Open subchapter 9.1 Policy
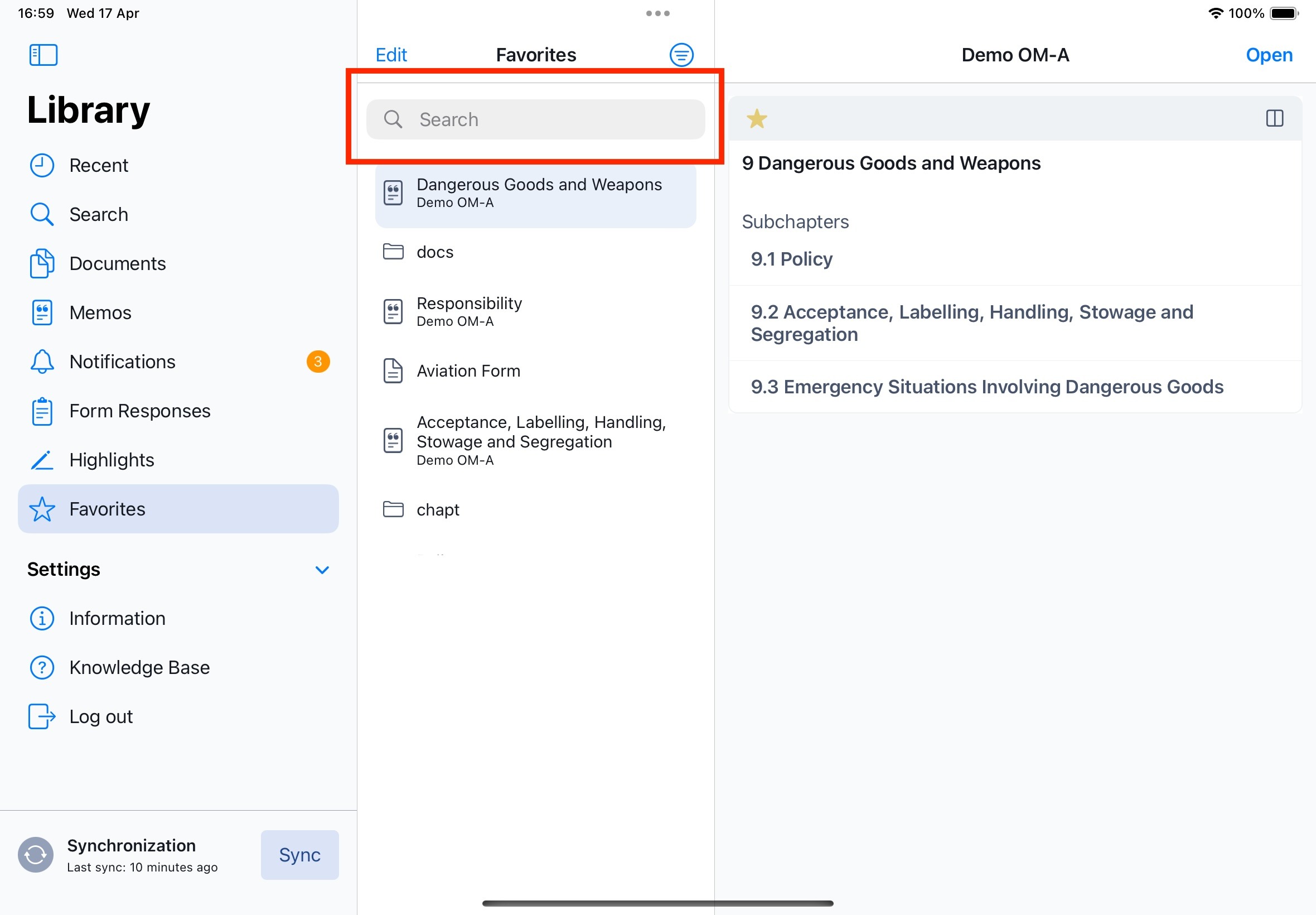 791,259
